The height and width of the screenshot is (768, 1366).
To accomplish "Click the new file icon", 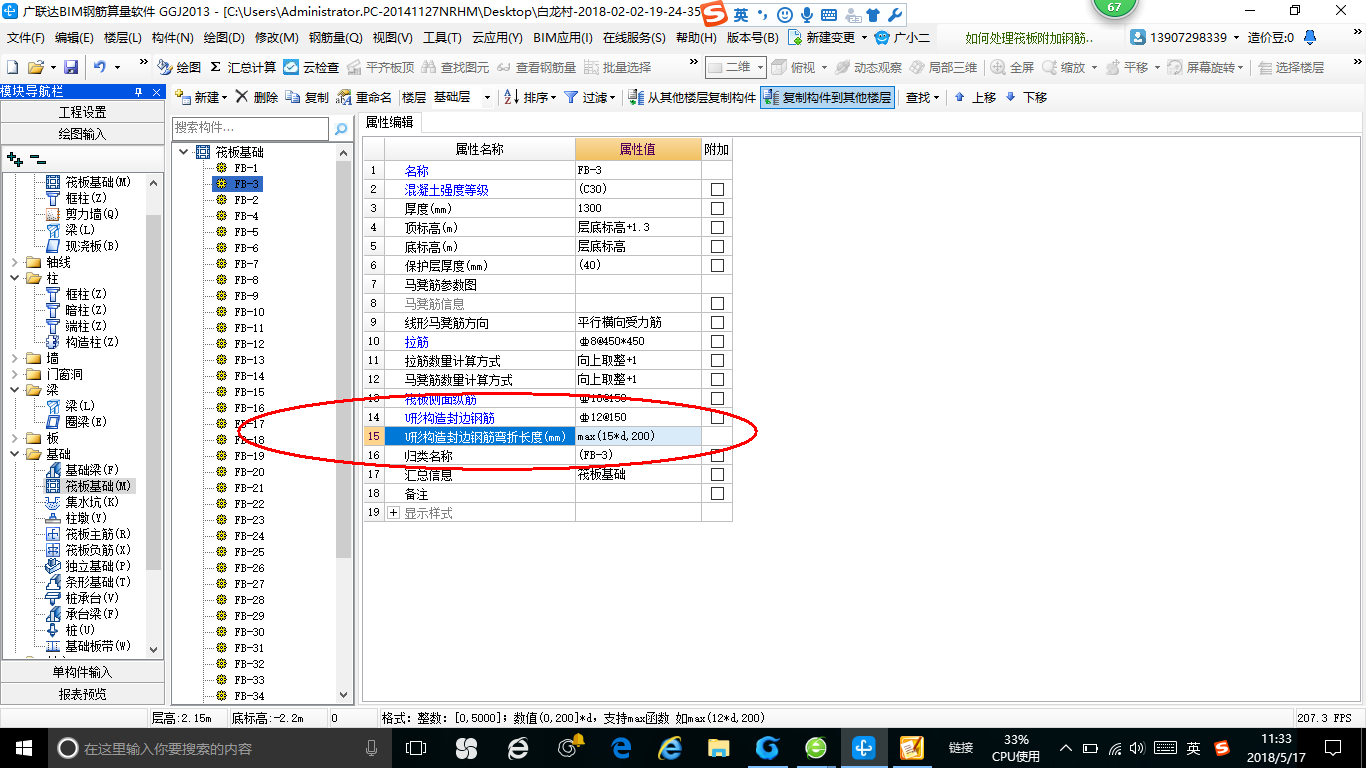I will (13, 67).
